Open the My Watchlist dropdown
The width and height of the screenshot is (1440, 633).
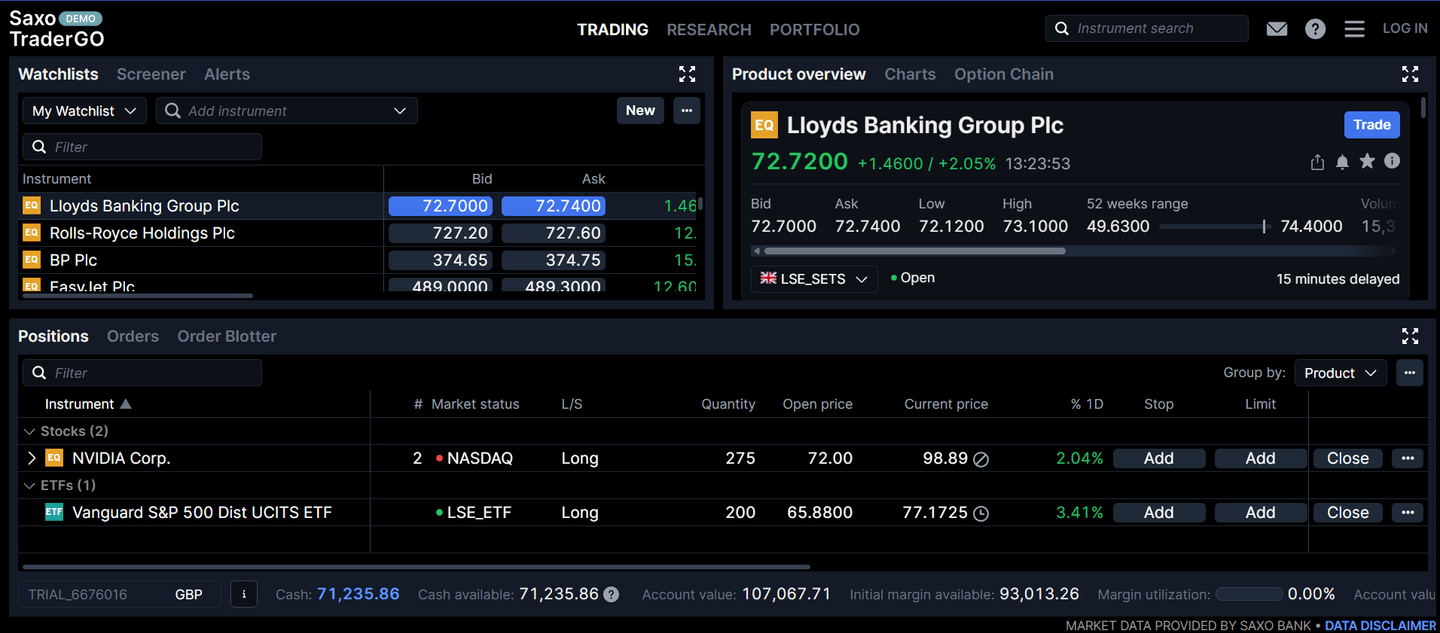[x=84, y=110]
